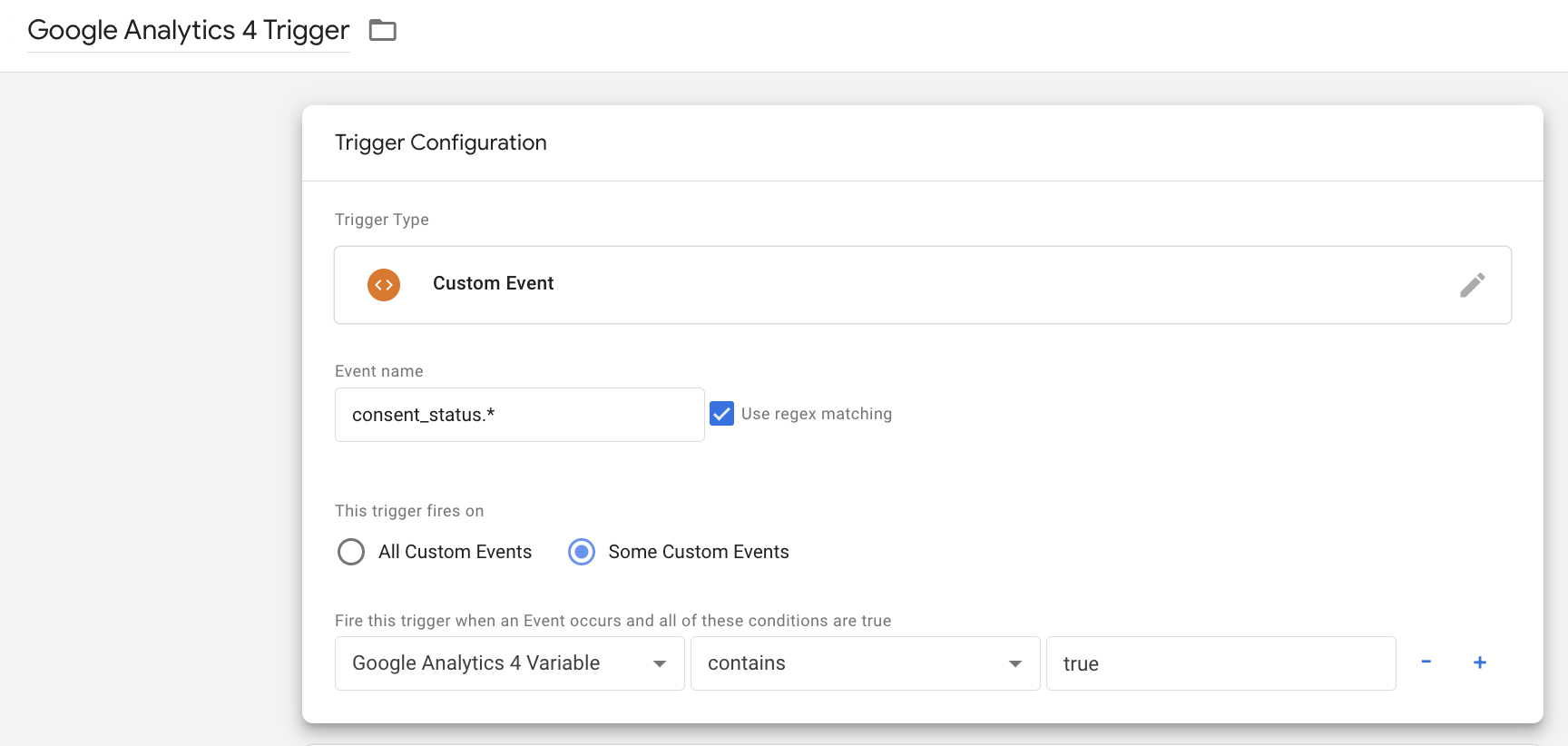Open the contains operator dropdown
Viewport: 1568px width, 746px height.
tap(866, 663)
